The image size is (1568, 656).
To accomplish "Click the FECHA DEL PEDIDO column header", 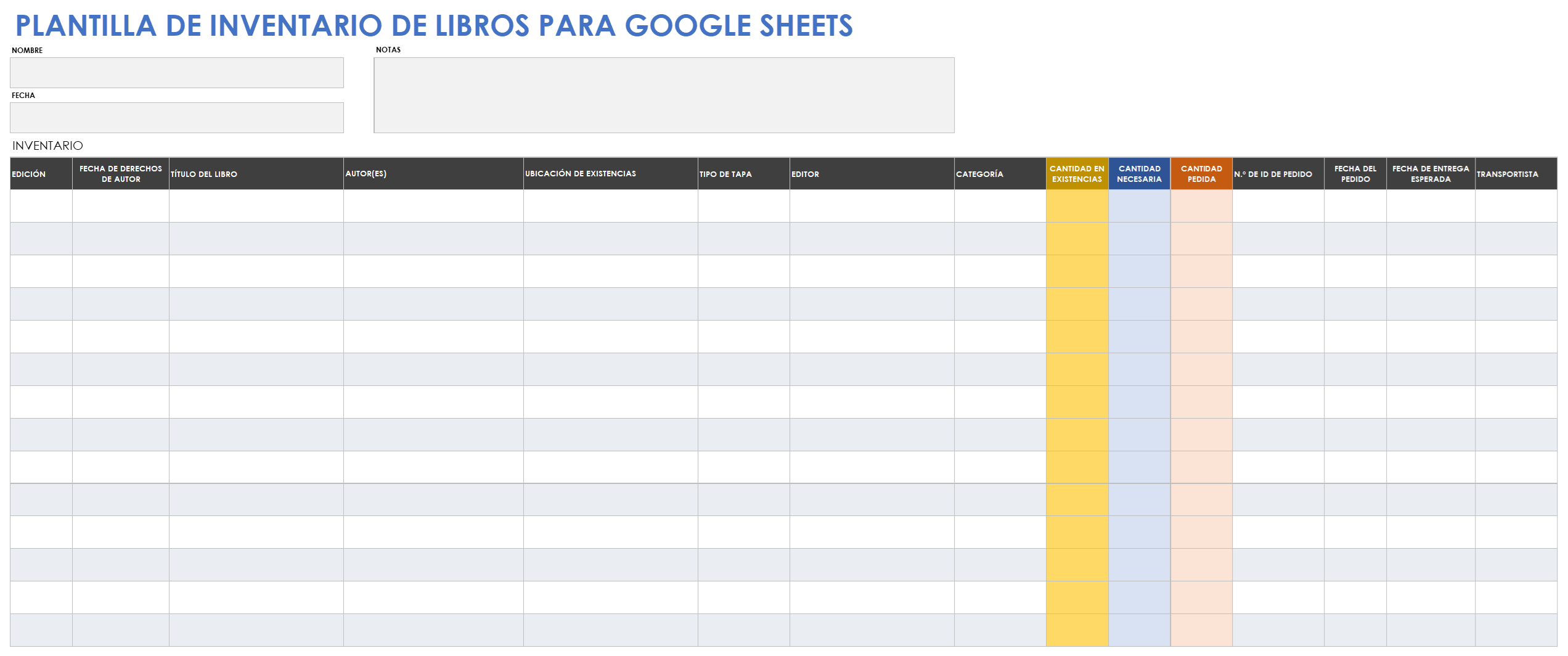I will [1355, 174].
